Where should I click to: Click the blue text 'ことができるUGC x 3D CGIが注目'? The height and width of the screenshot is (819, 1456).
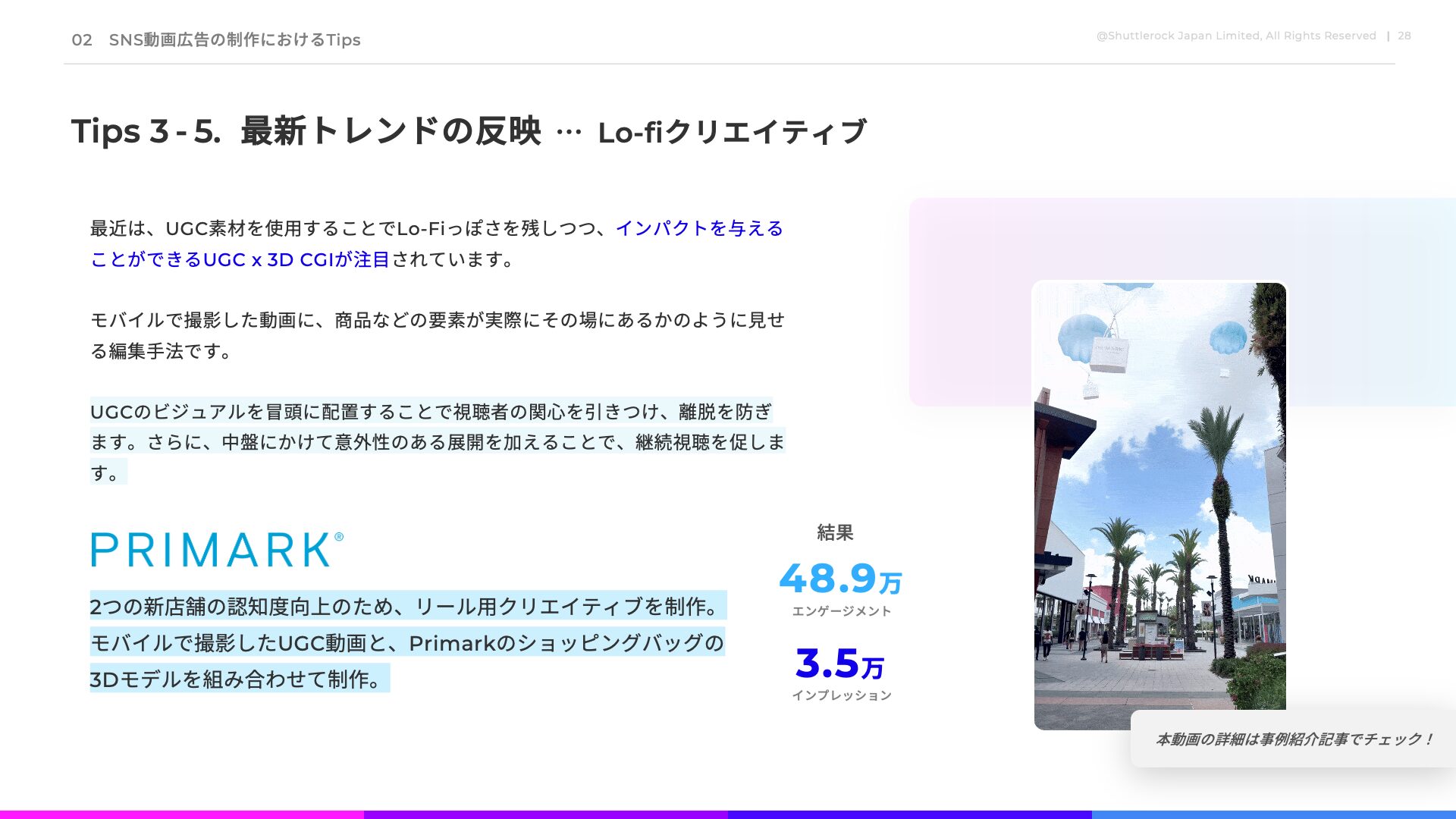click(240, 259)
